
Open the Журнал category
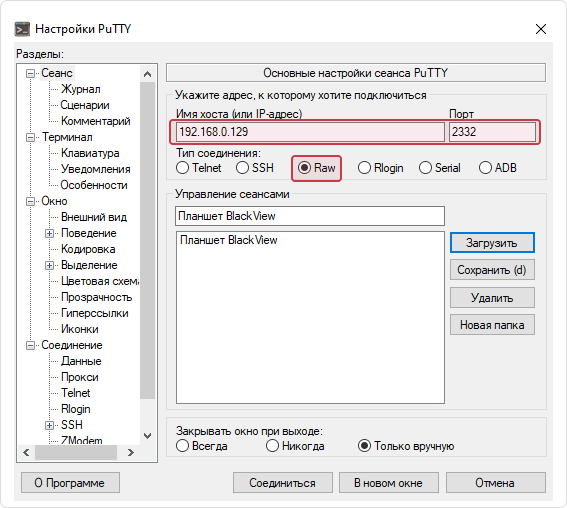coord(81,89)
